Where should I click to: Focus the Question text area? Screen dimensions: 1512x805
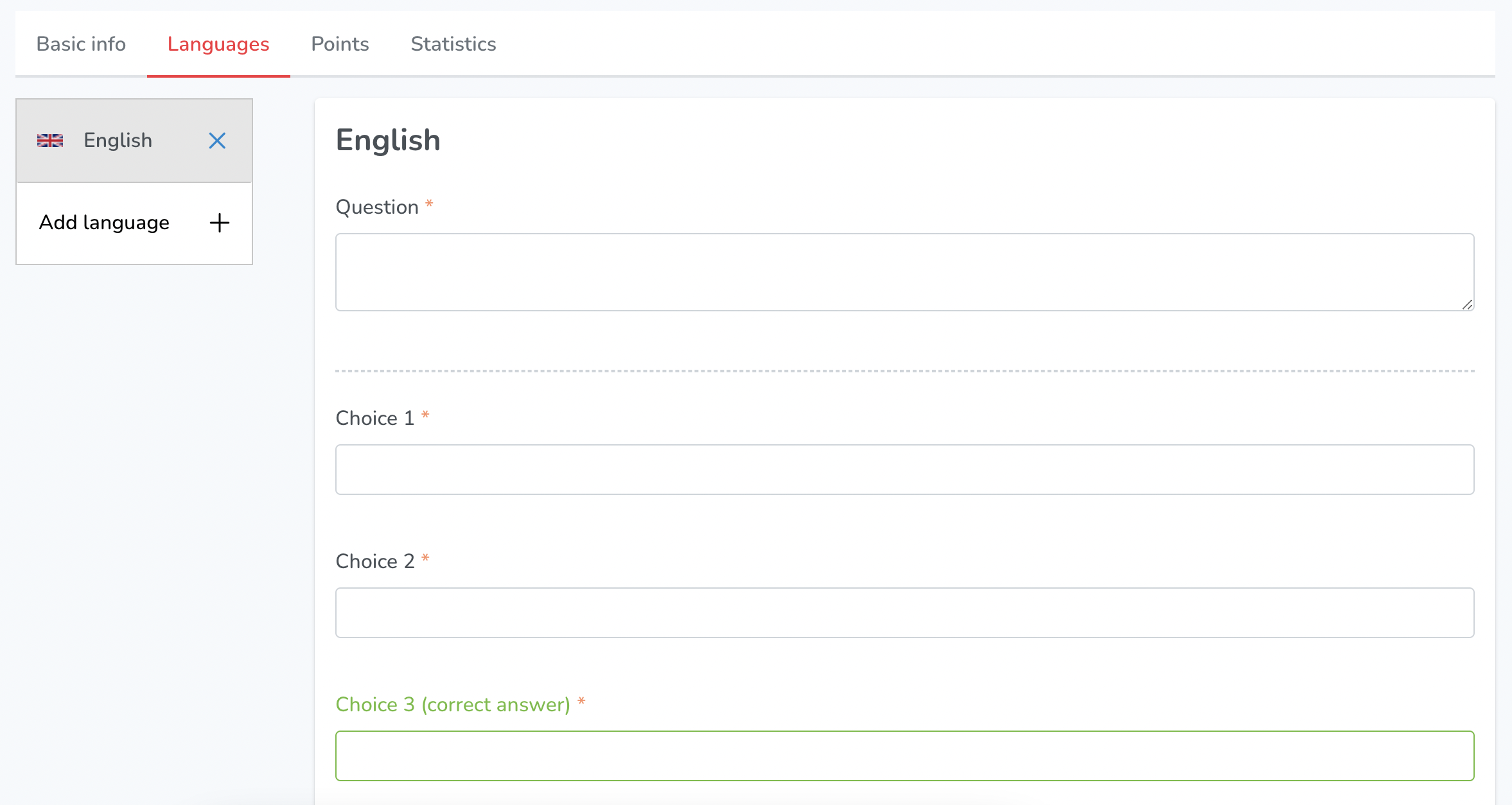point(904,272)
